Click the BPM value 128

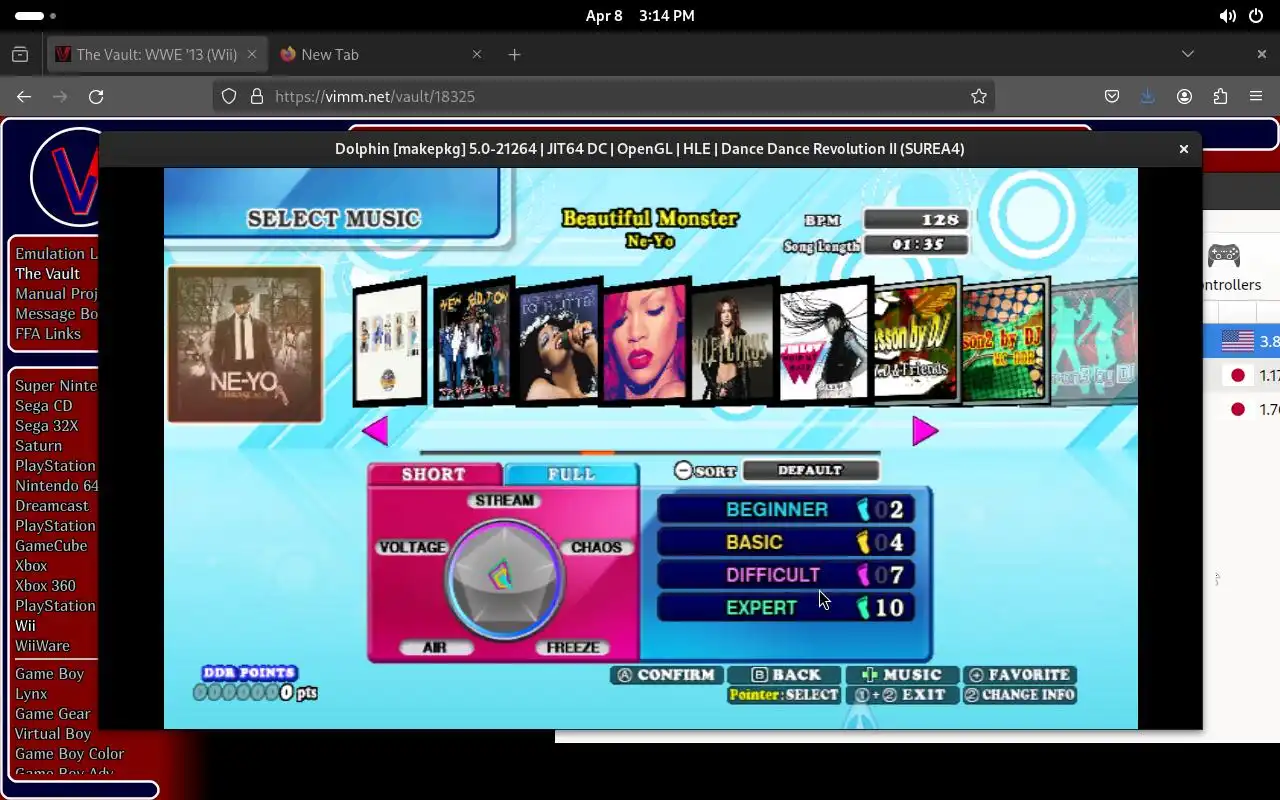pyautogui.click(x=916, y=219)
